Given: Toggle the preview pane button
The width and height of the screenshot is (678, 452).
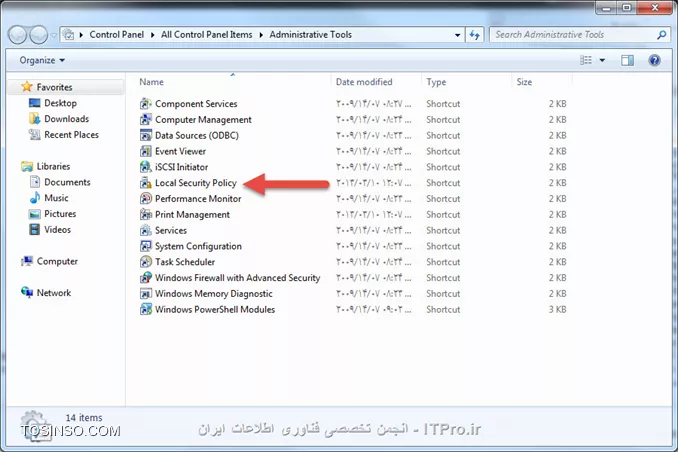Looking at the screenshot, I should pyautogui.click(x=627, y=60).
